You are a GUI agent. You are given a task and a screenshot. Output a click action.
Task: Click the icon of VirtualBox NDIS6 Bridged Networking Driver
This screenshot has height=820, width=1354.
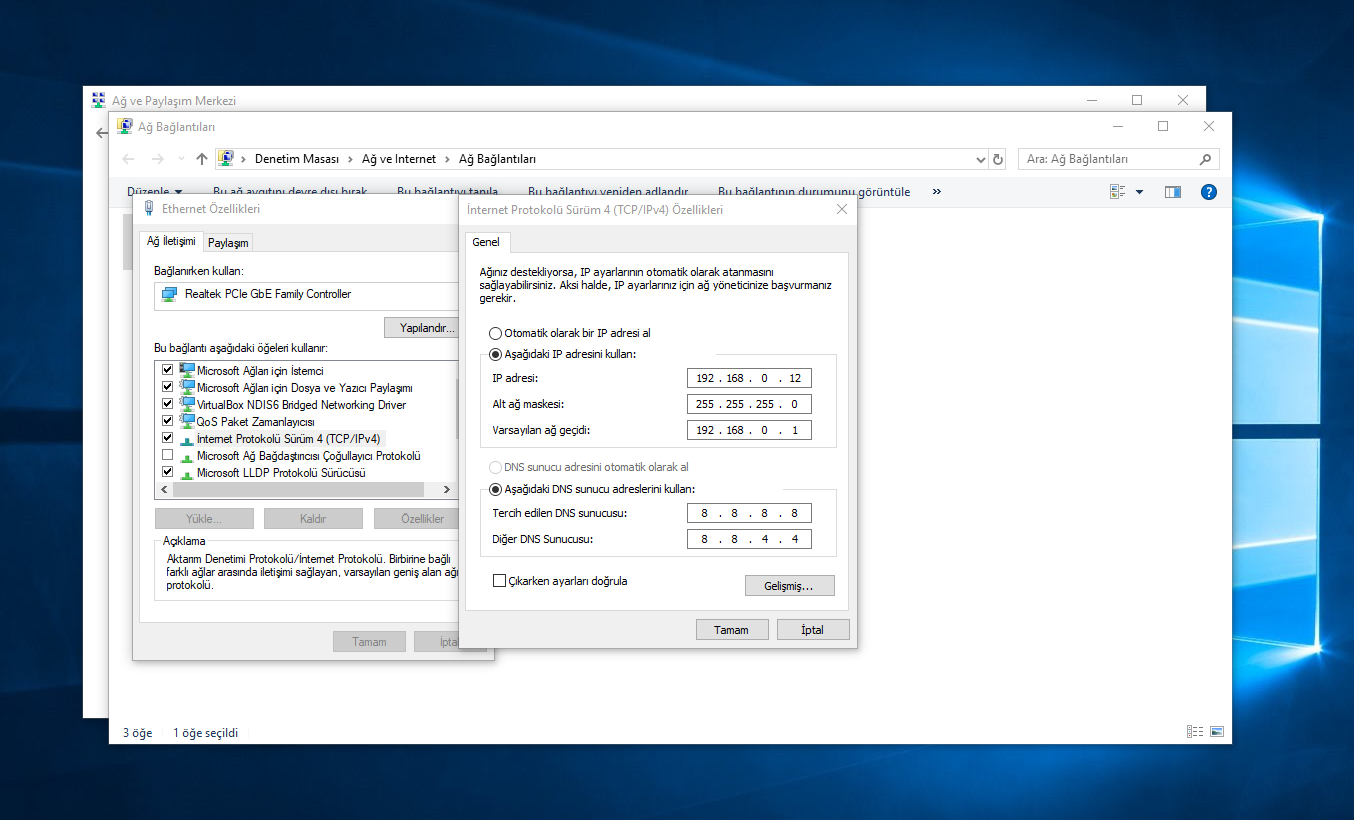187,404
